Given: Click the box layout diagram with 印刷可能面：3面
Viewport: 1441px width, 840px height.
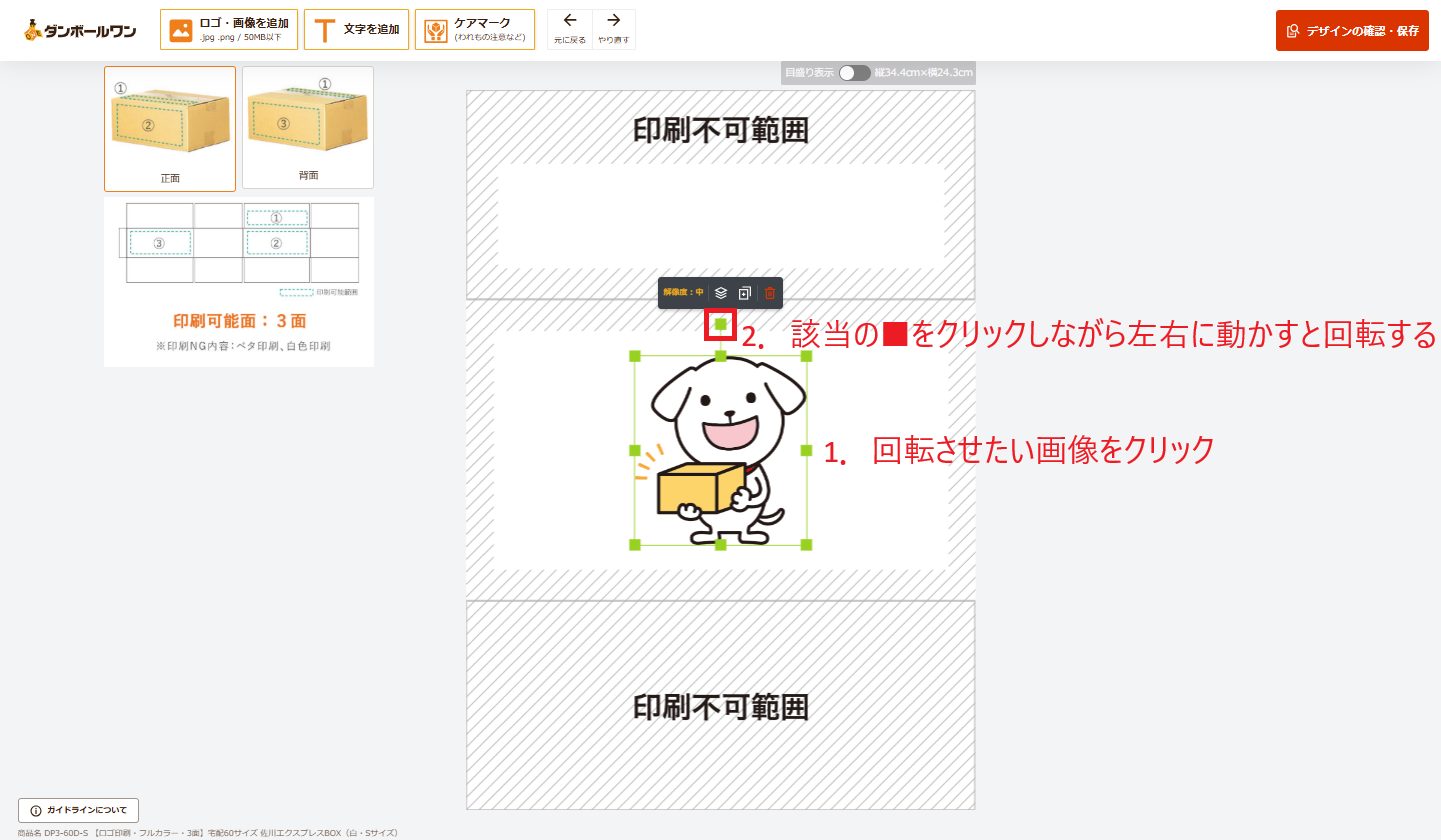Looking at the screenshot, I should coord(239,282).
